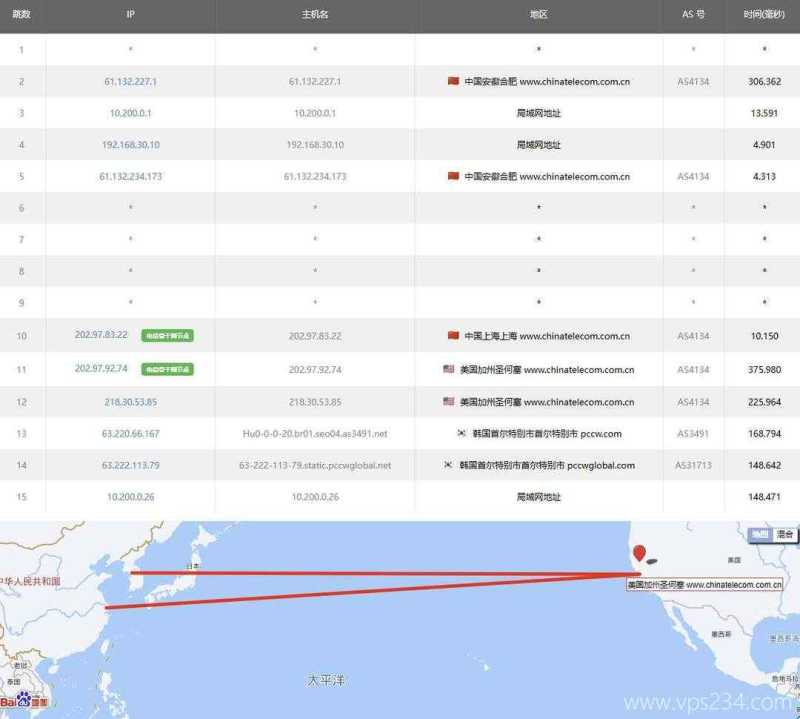Click the Baidu Maps logo in map corner
The image size is (800, 719).
click(22, 700)
